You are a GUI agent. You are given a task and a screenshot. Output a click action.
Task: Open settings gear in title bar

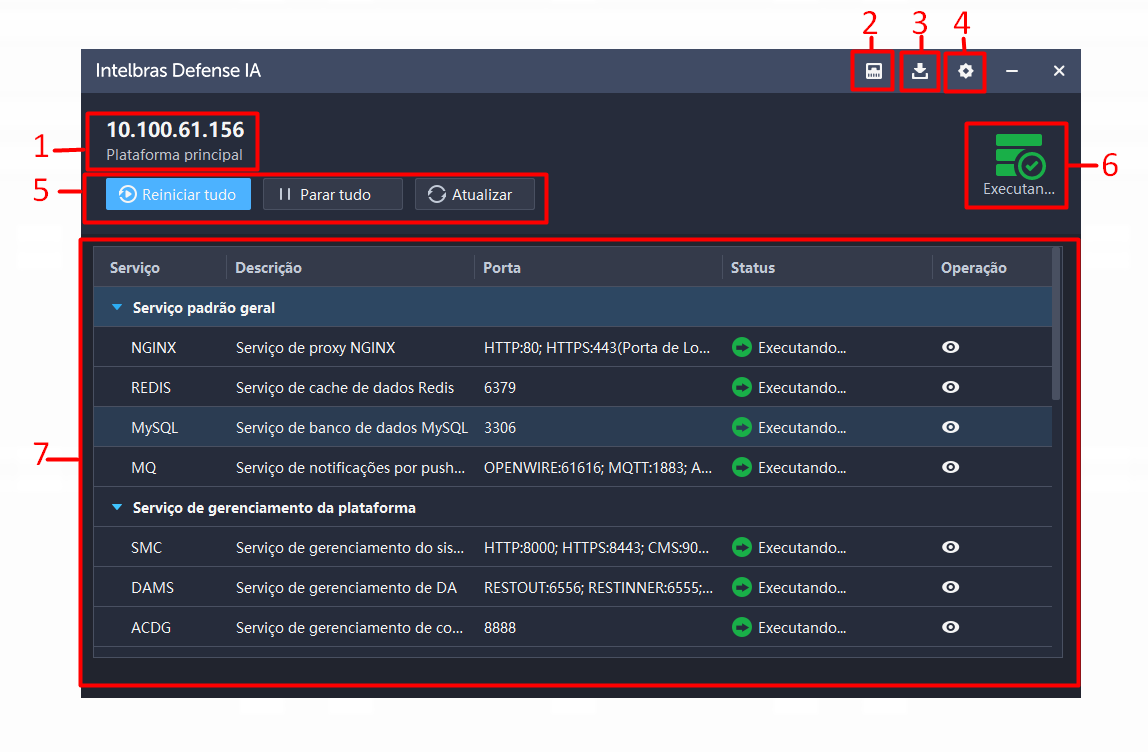pyautogui.click(x=966, y=71)
